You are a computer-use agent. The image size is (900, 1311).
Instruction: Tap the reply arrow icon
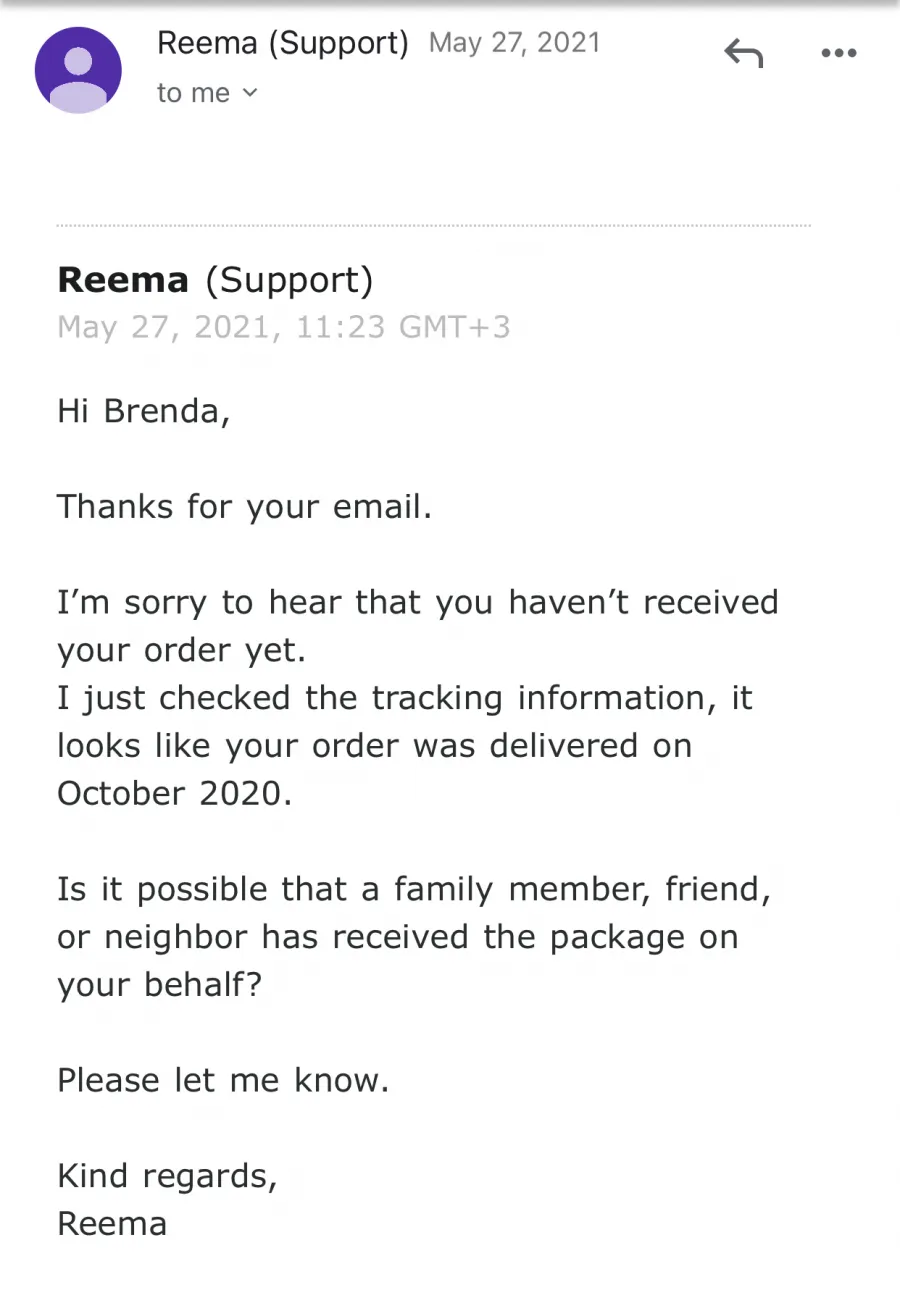click(743, 54)
